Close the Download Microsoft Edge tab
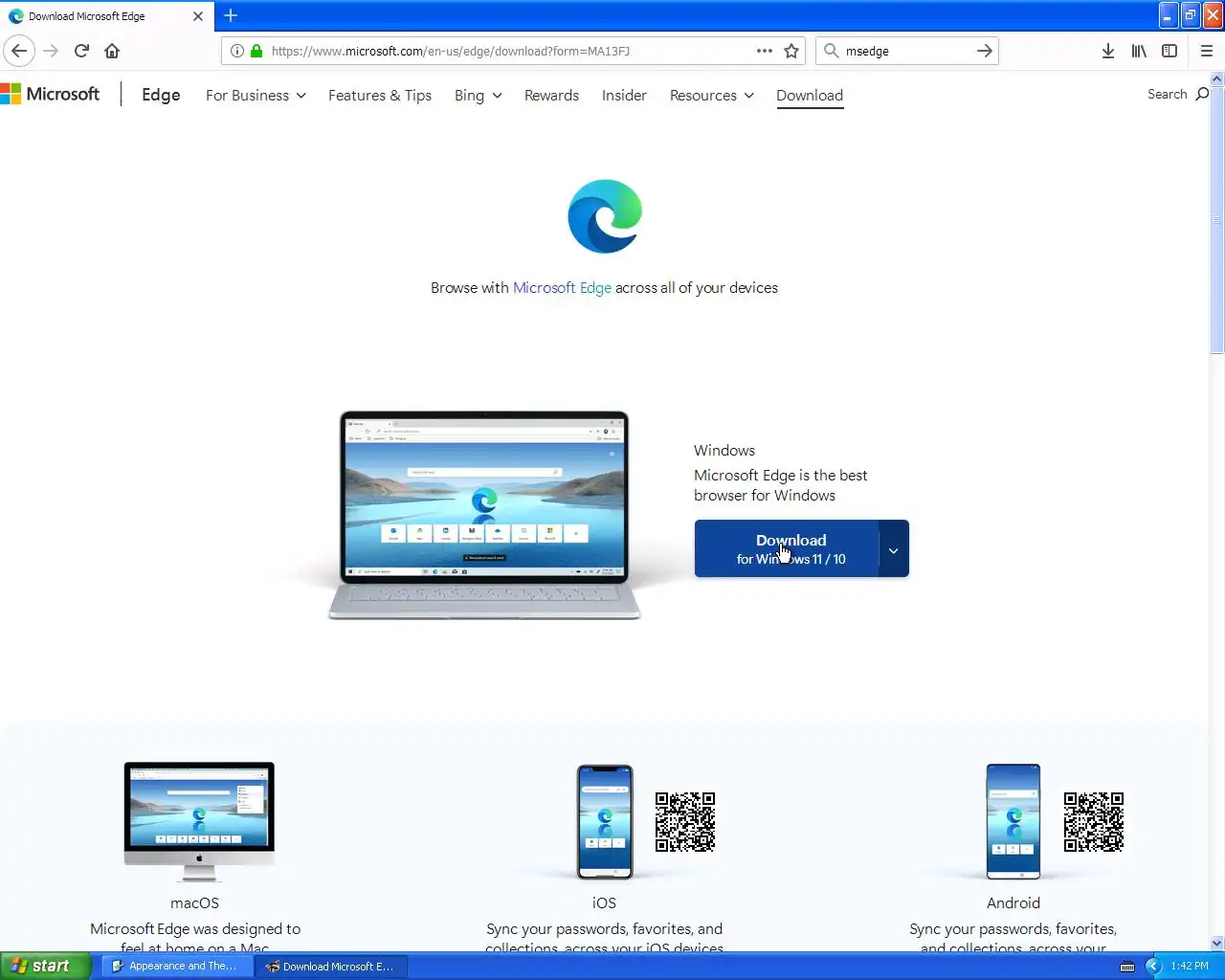The width and height of the screenshot is (1225, 980). (198, 16)
